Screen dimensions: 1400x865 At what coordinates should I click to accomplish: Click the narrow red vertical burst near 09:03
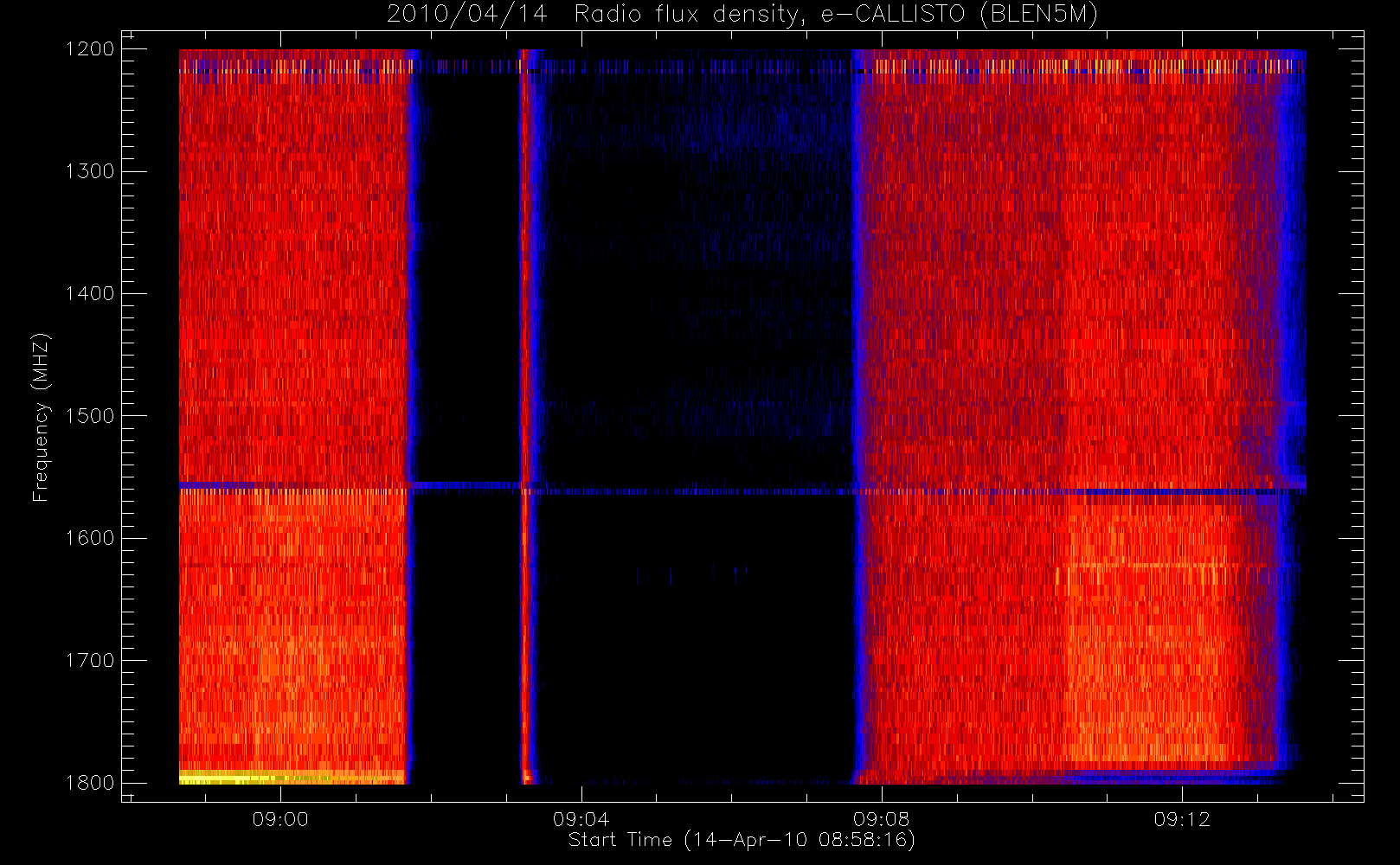click(x=523, y=416)
